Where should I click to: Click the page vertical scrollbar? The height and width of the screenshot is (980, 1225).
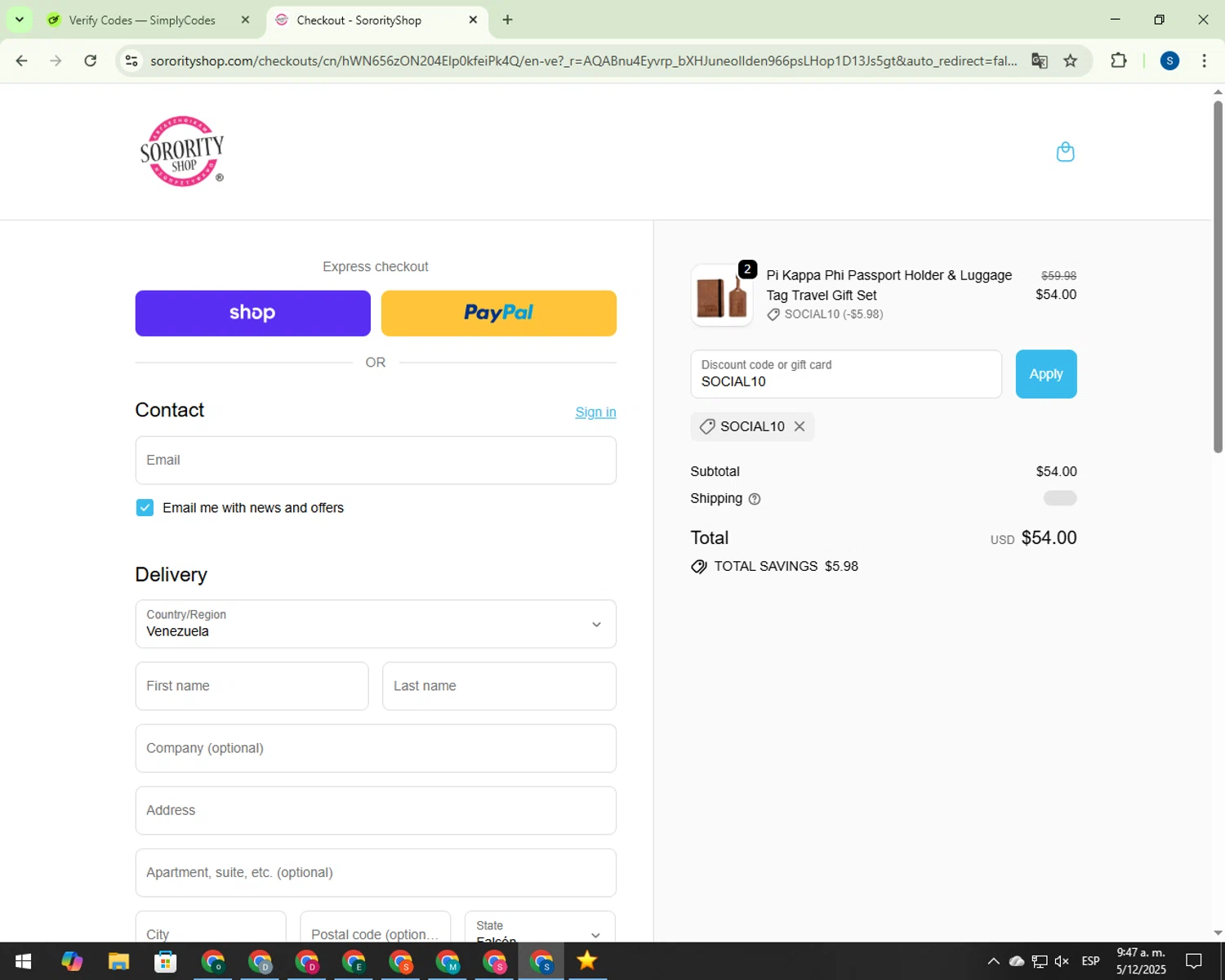pos(1218,278)
